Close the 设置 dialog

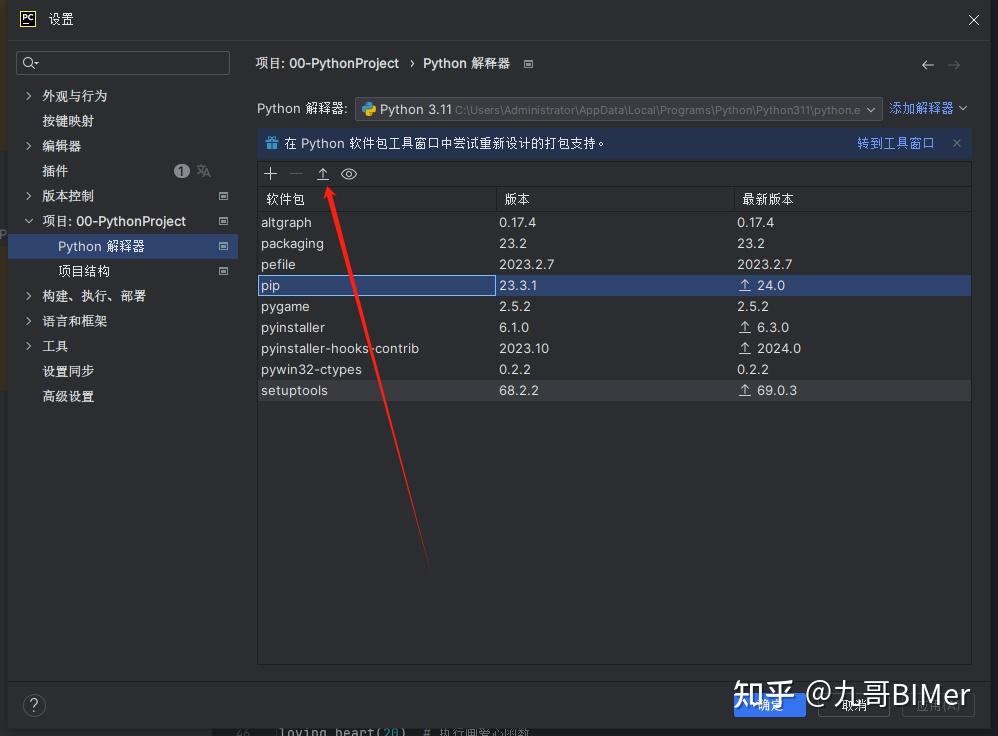pyautogui.click(x=974, y=20)
